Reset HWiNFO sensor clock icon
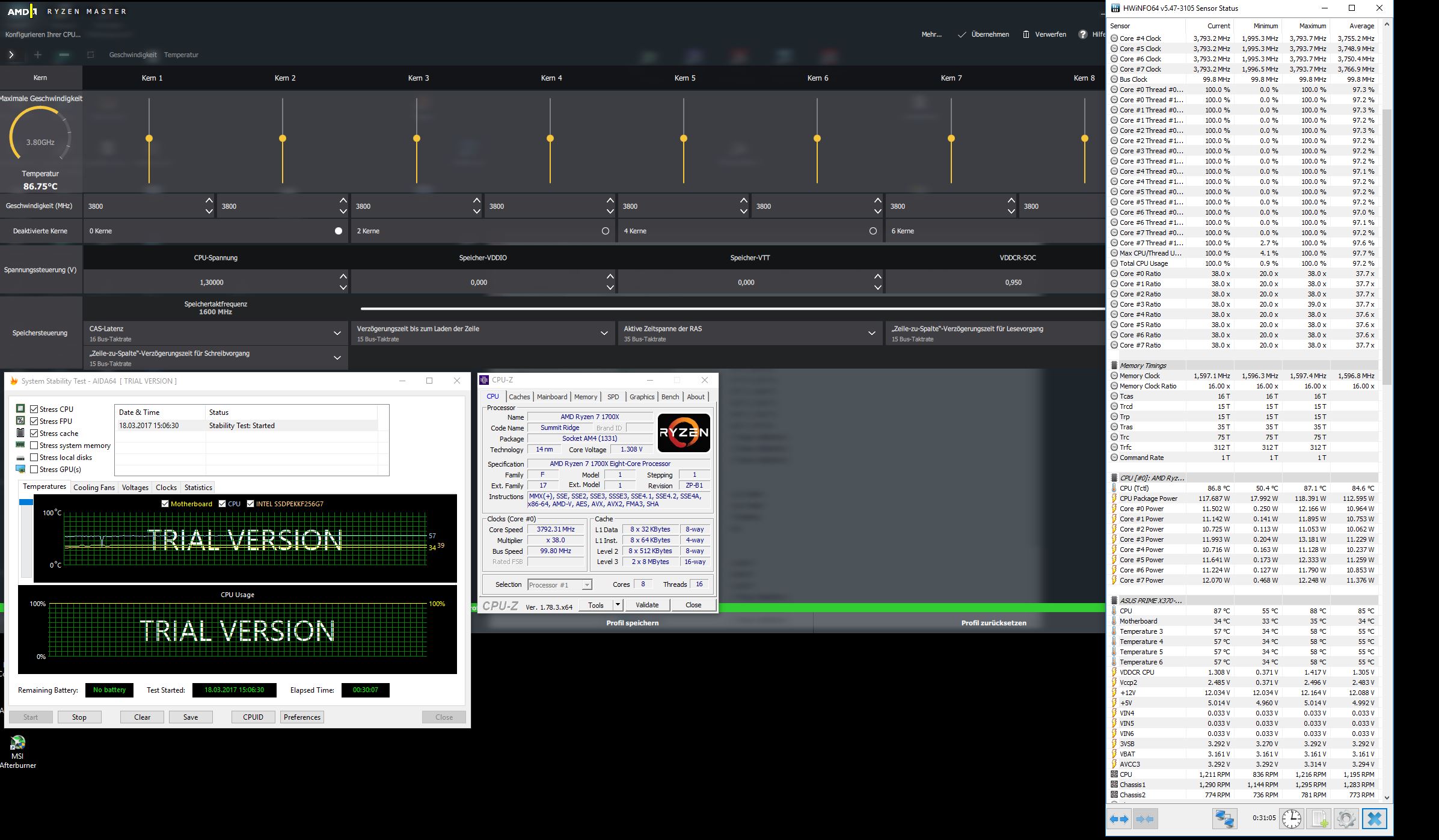Viewport: 1439px width, 840px height. (1291, 819)
